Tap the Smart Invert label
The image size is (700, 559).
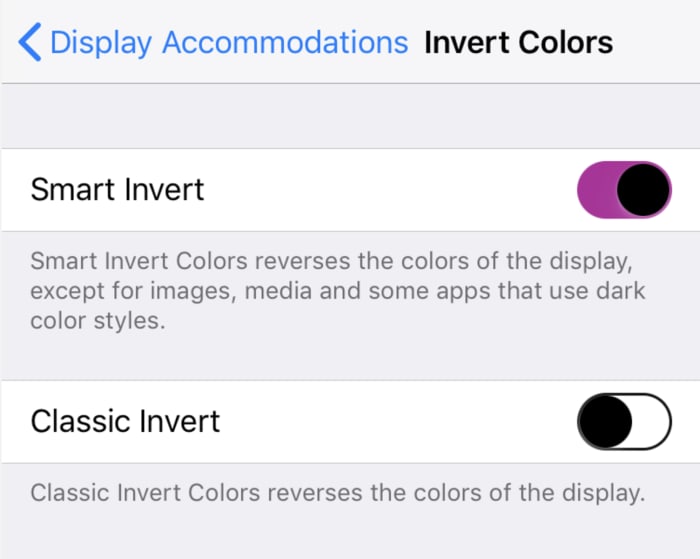[117, 189]
